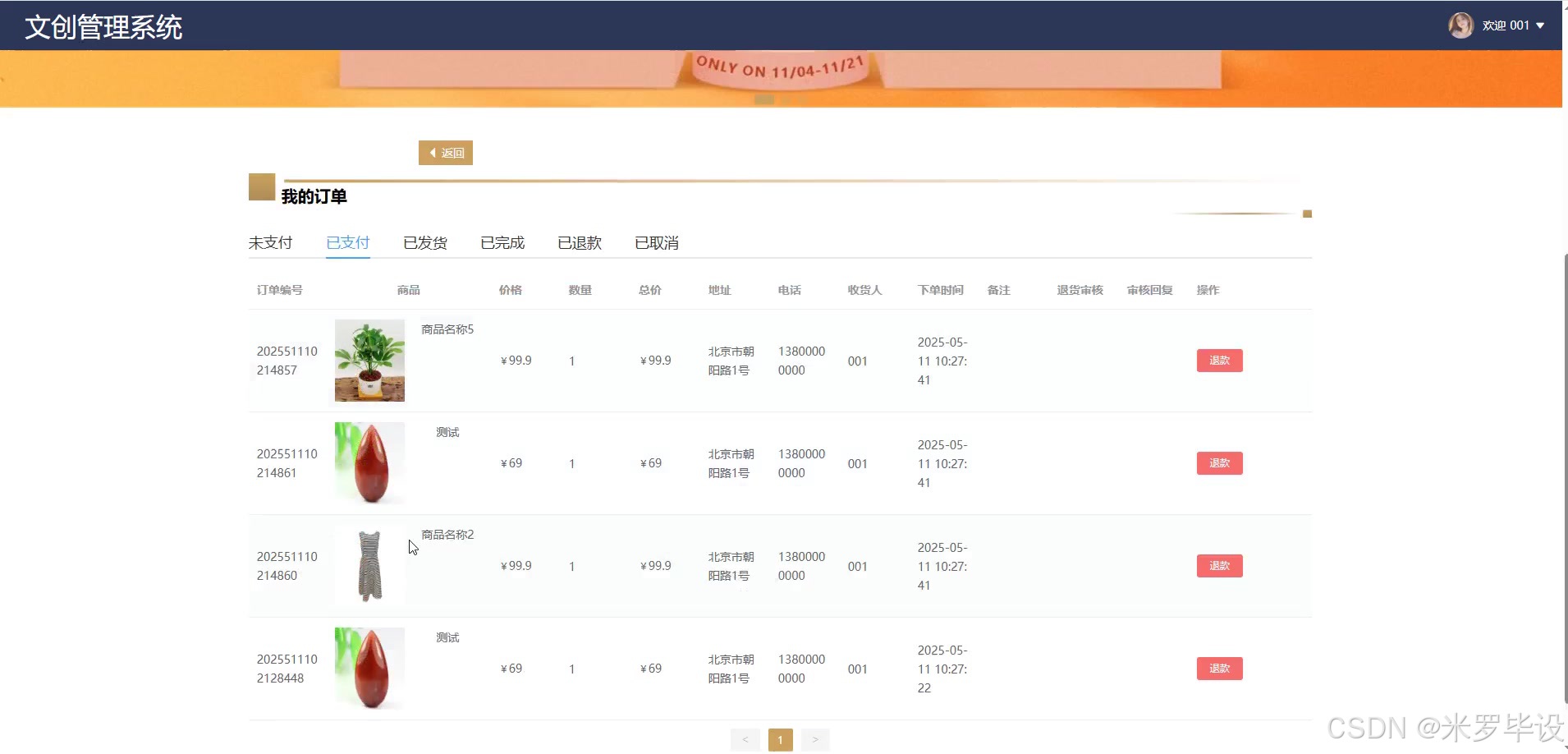Open the striped dress product thumbnail
Image resolution: width=1568 pixels, height=754 pixels.
click(369, 566)
